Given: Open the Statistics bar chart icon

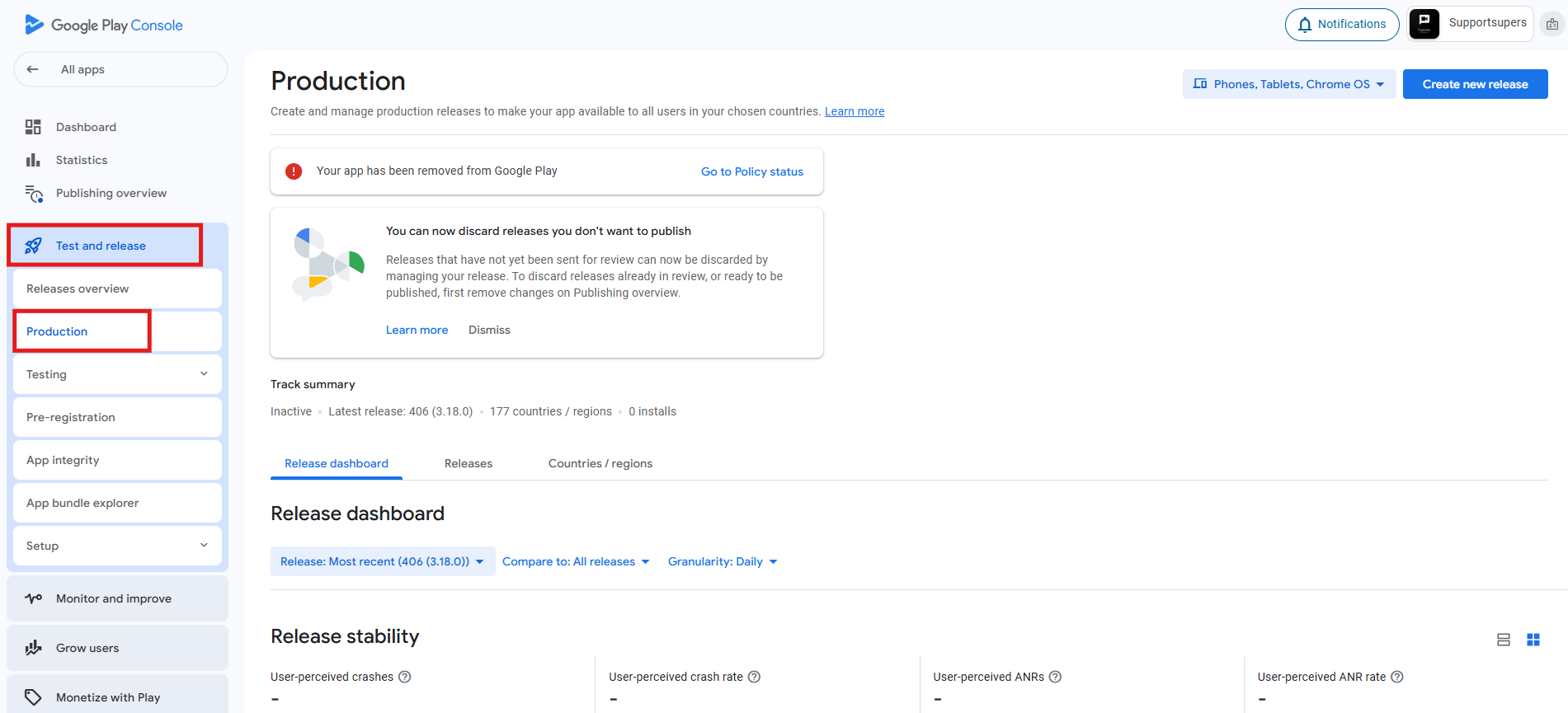Looking at the screenshot, I should click(x=33, y=160).
